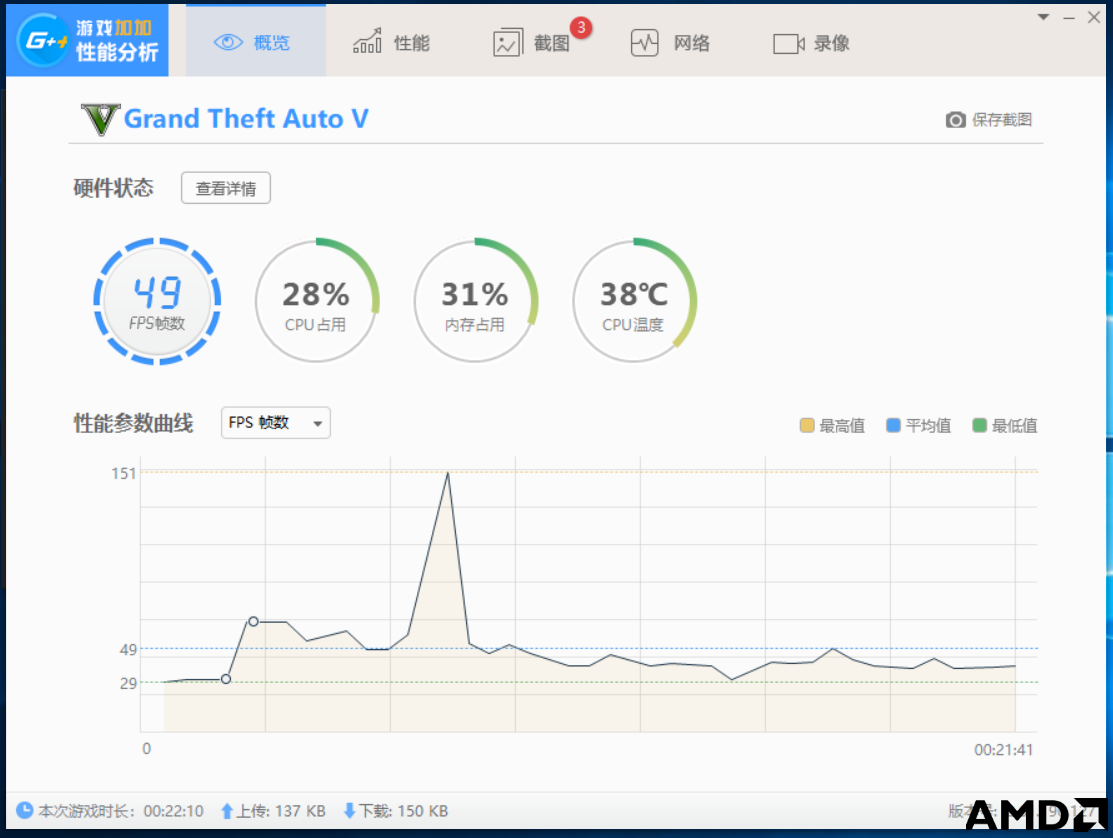The height and width of the screenshot is (838, 1113).
Task: Click the 最低值 legend label
Action: point(1014,426)
